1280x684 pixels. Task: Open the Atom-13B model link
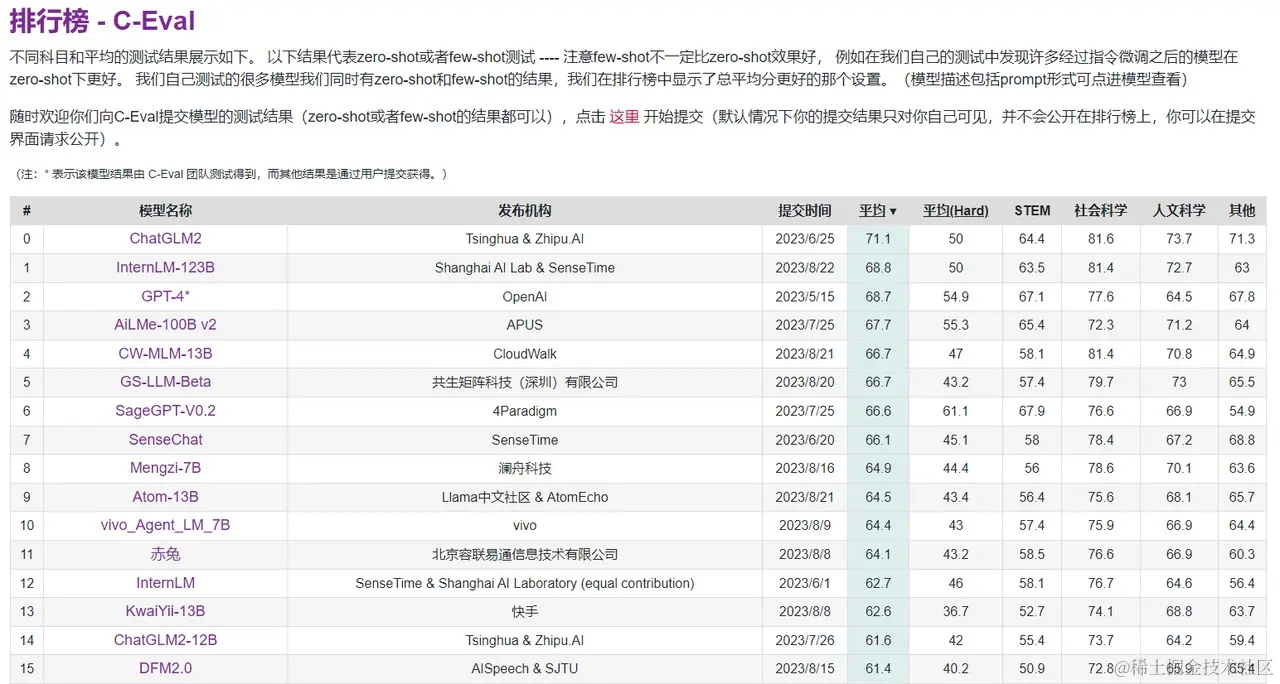coord(165,497)
